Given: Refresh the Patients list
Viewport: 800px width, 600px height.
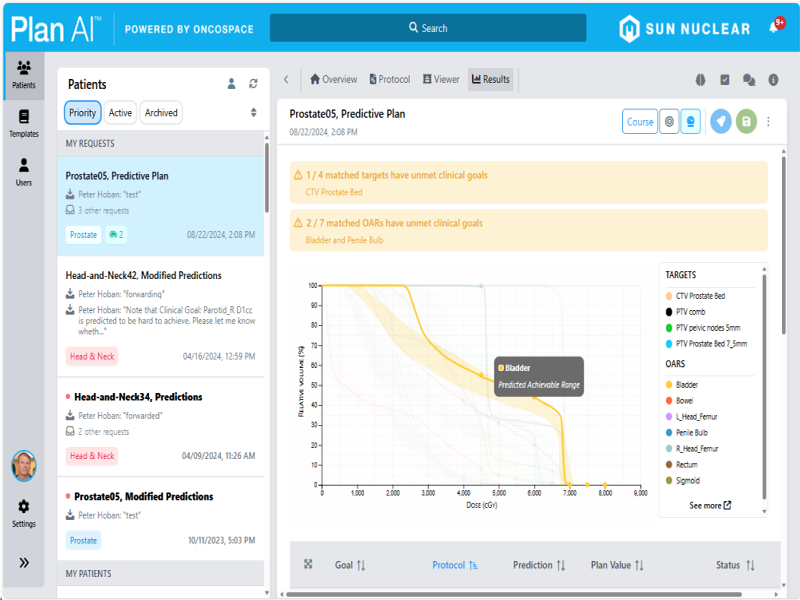Looking at the screenshot, I should pos(253,84).
